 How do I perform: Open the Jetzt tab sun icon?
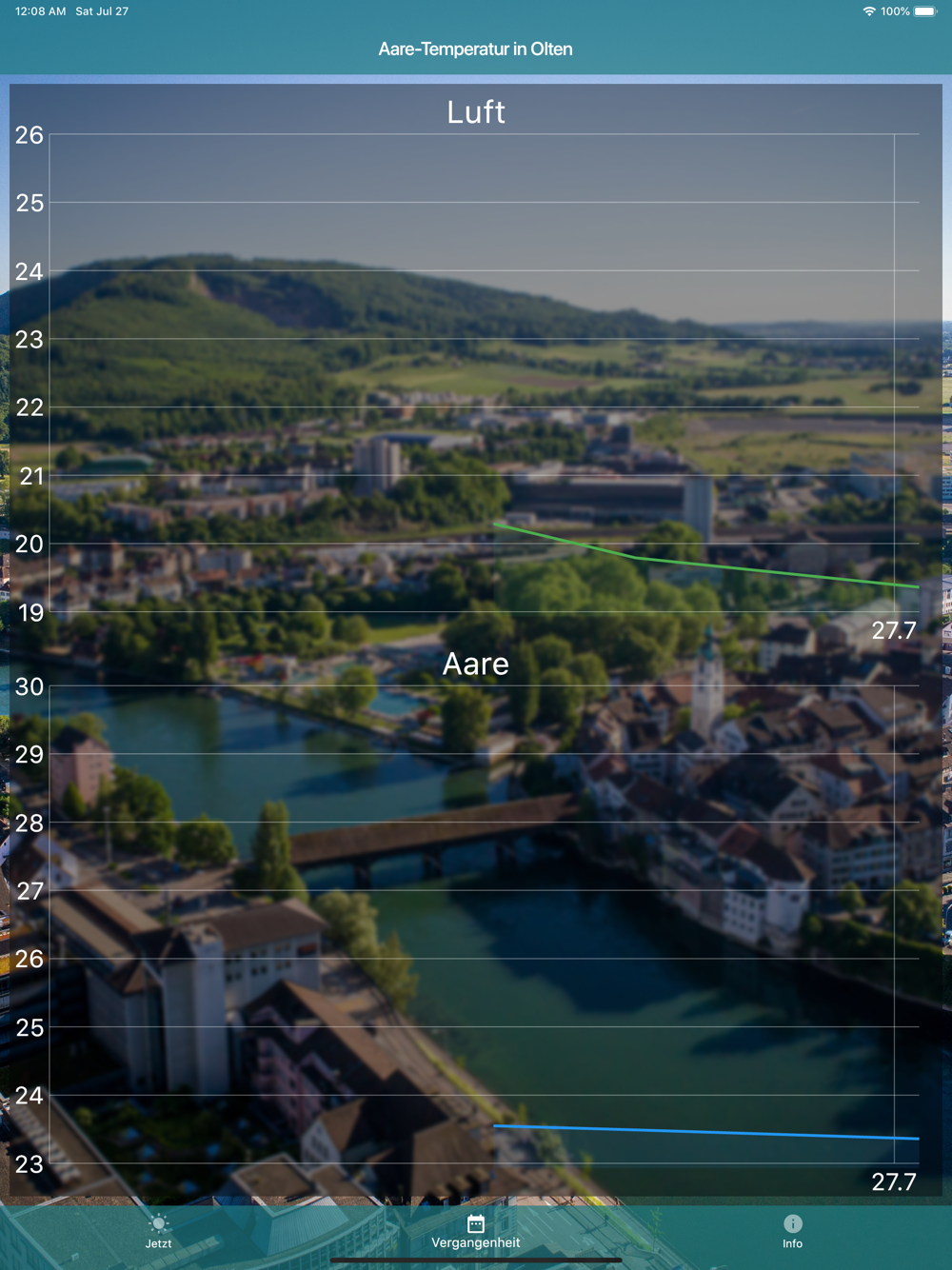pyautogui.click(x=159, y=1223)
